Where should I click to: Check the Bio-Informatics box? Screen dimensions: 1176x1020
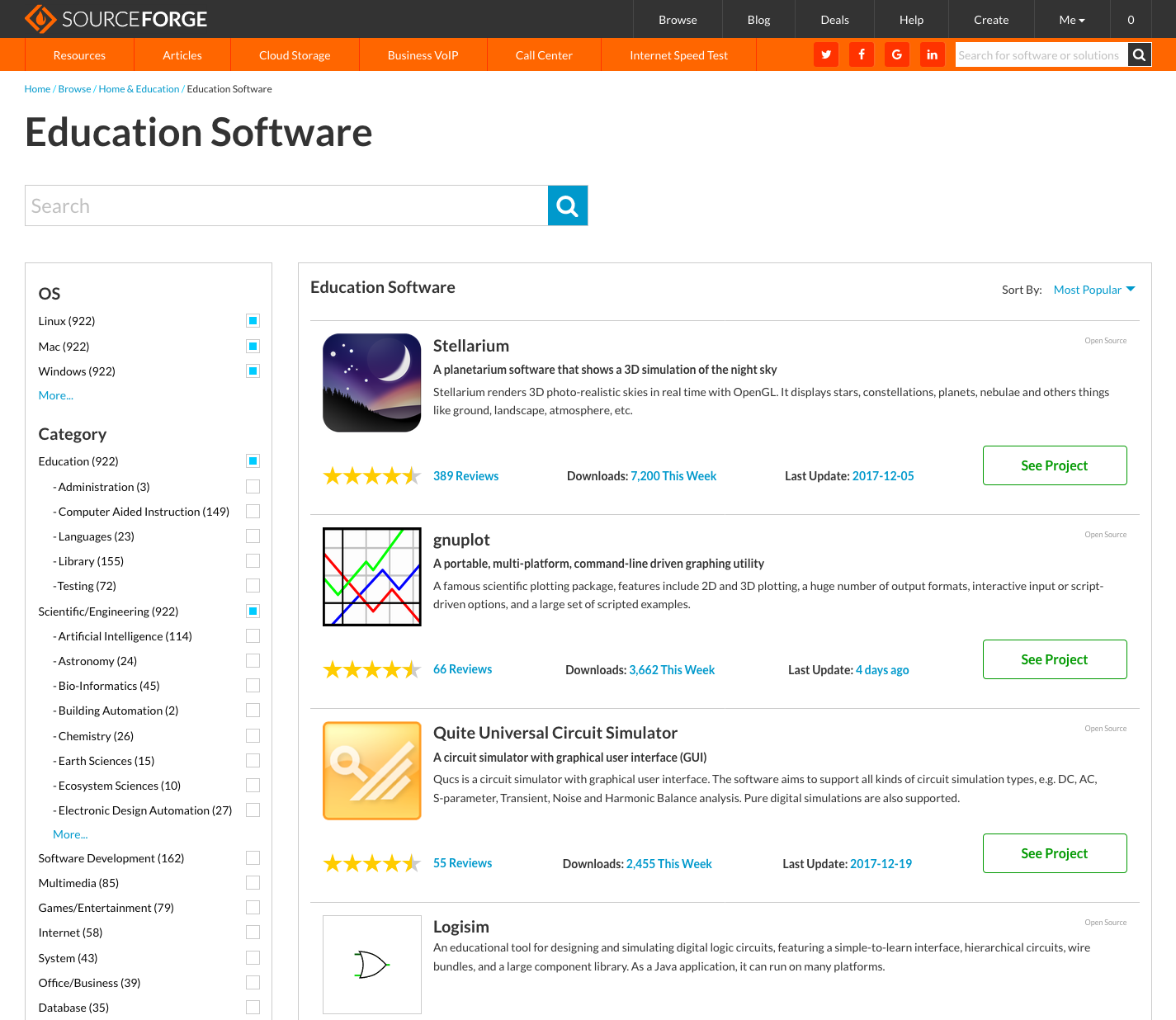pos(253,686)
